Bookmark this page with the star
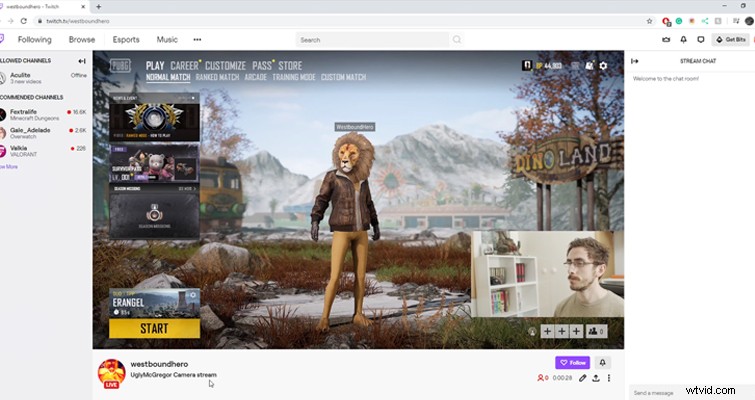 [x=649, y=21]
